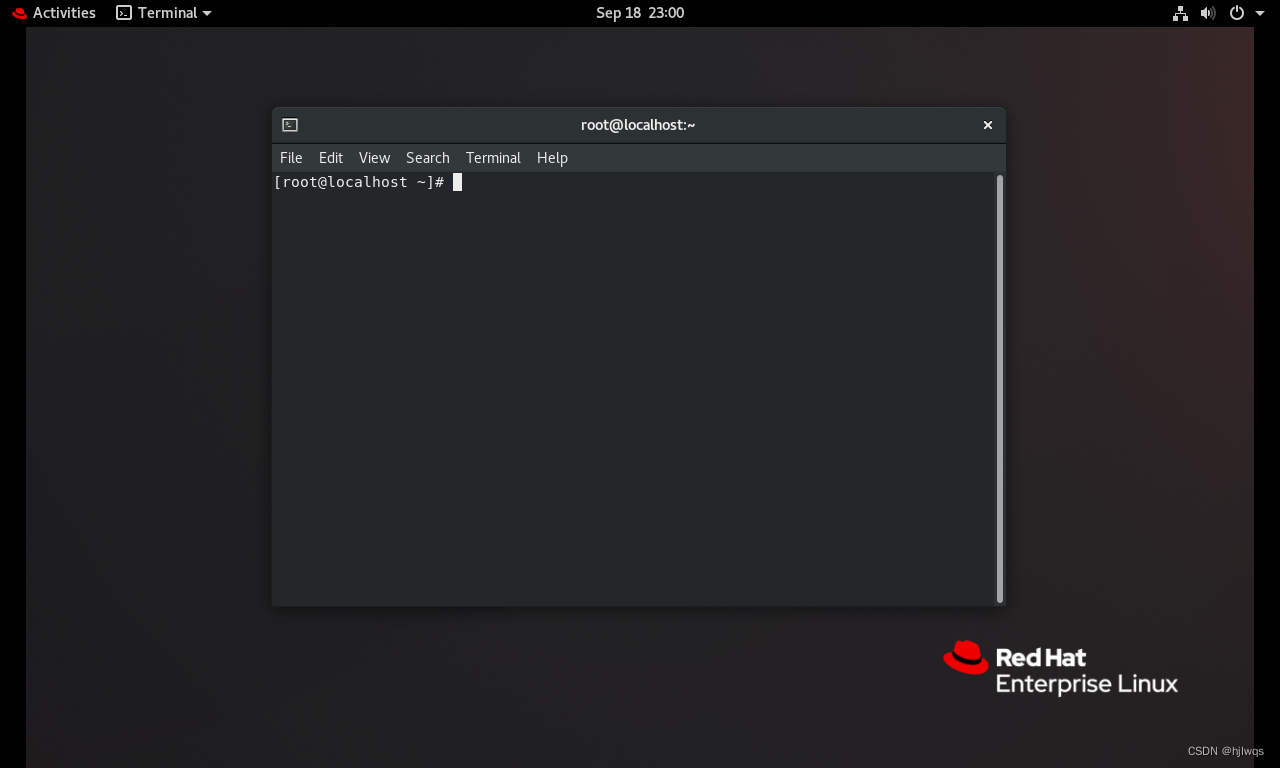Click the Terminal icon next to app menu

123,12
